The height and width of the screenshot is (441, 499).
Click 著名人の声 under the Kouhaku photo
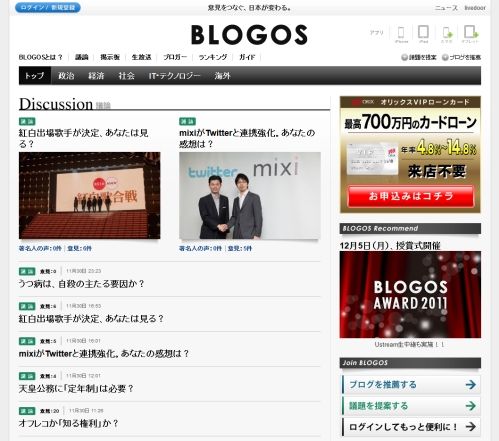click(40, 248)
